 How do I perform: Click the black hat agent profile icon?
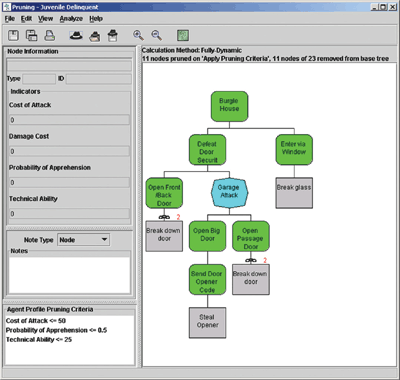point(76,35)
